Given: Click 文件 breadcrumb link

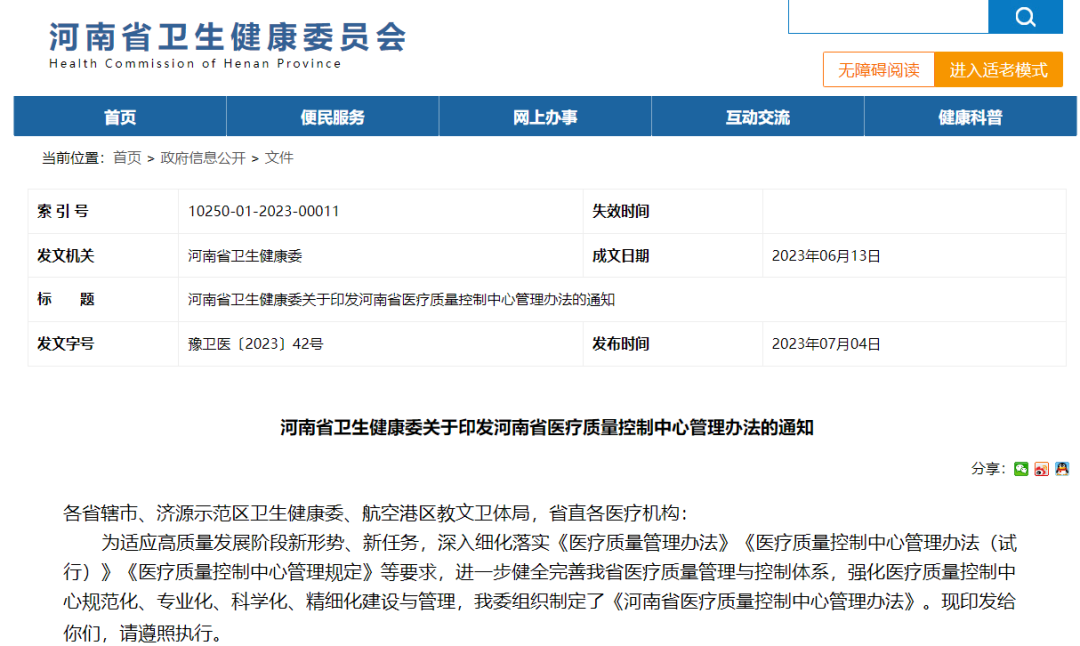Looking at the screenshot, I should tap(279, 158).
